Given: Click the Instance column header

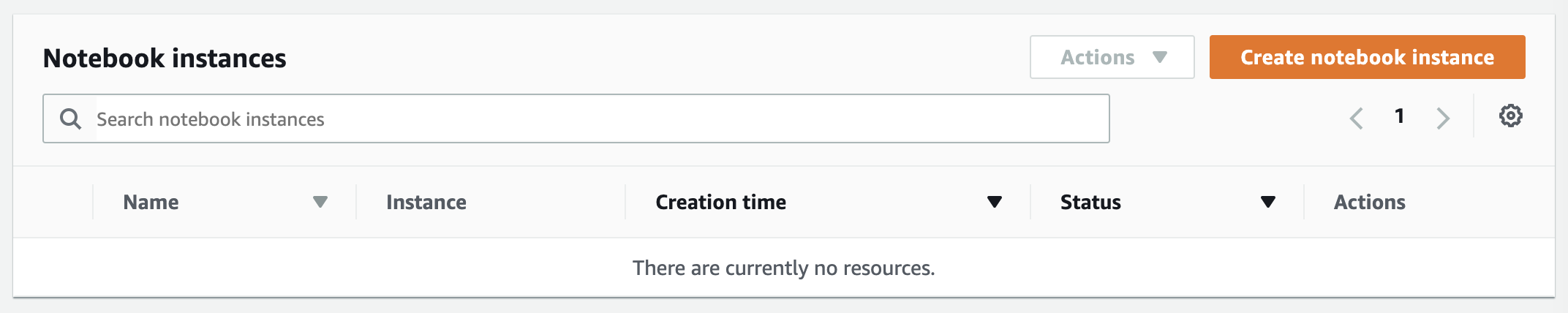Looking at the screenshot, I should 426,202.
